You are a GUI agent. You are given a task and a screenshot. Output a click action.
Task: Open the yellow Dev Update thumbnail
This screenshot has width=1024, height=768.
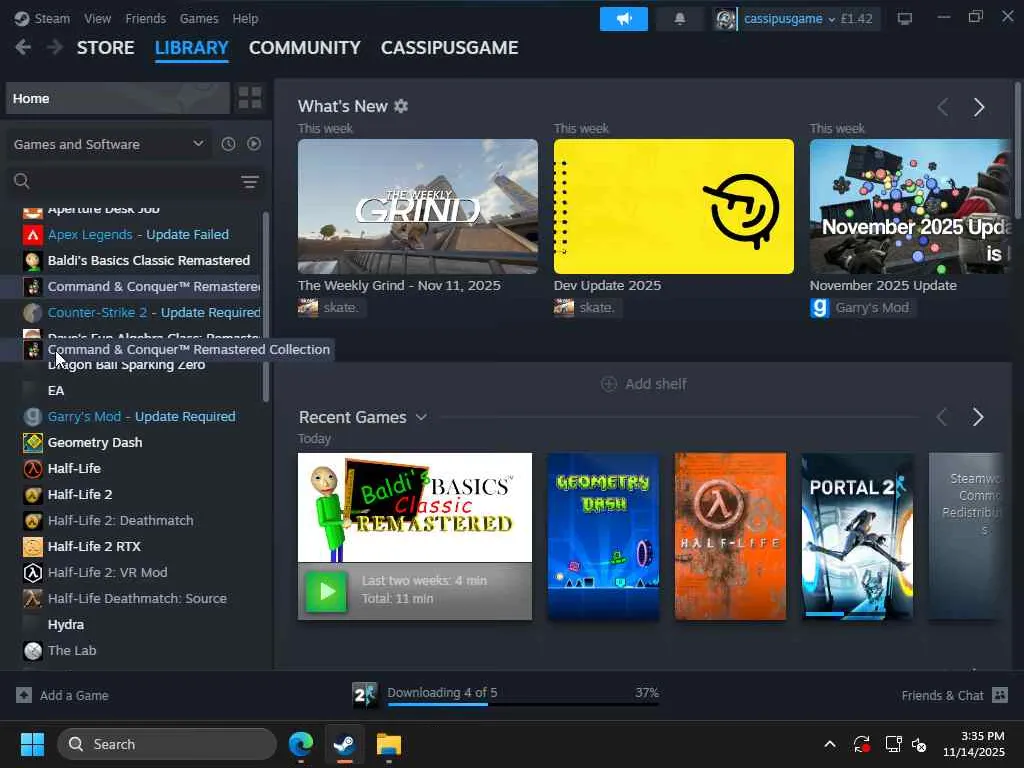click(x=674, y=206)
